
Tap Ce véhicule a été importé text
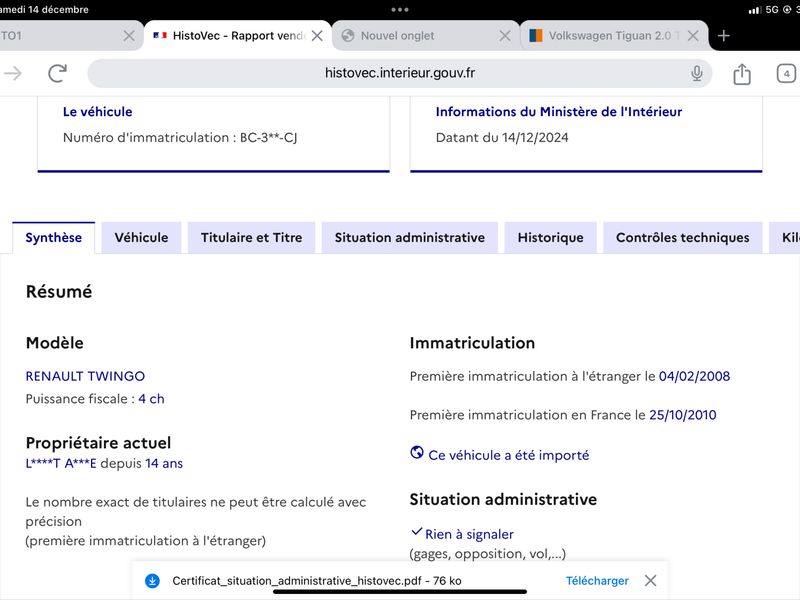tap(509, 455)
